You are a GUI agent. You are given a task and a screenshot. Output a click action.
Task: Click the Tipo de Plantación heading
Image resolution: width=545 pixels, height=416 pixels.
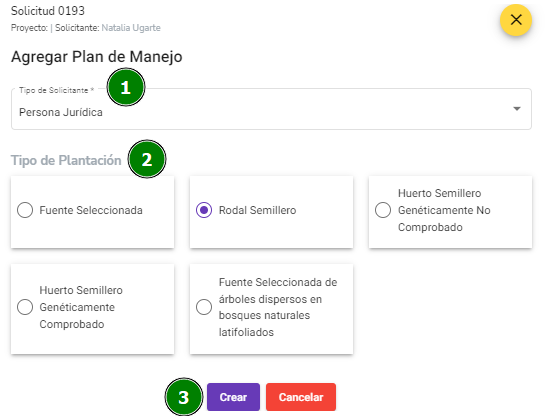point(66,160)
